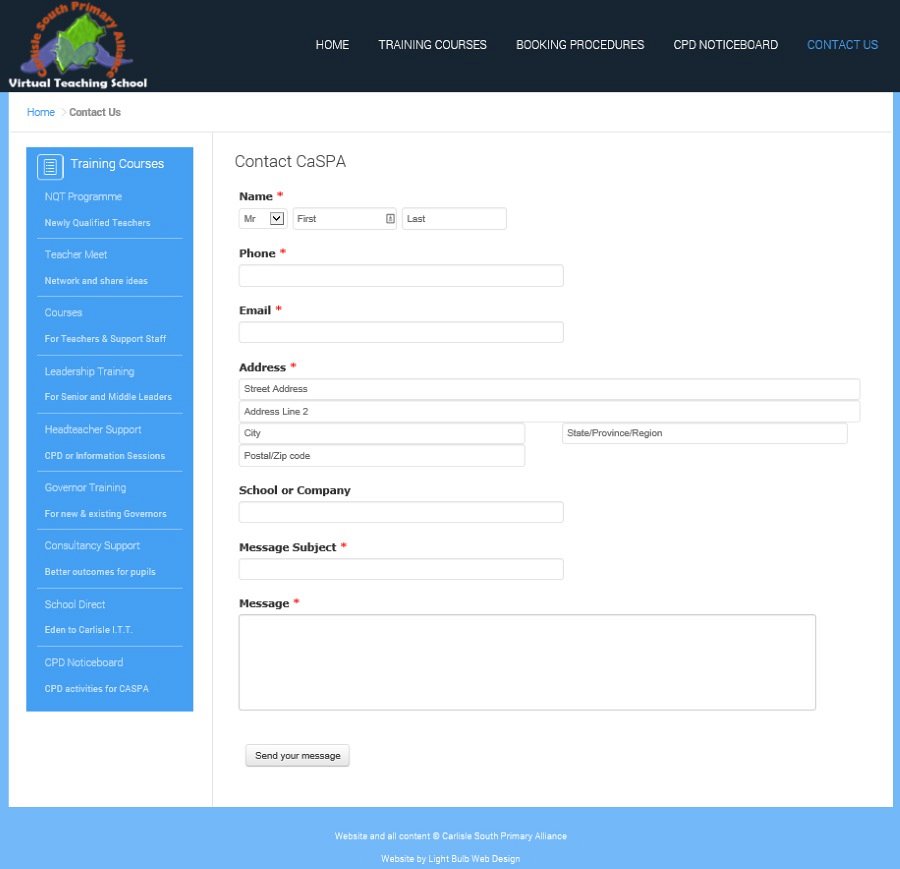Click the Street Address field
The image size is (900, 869).
[549, 389]
